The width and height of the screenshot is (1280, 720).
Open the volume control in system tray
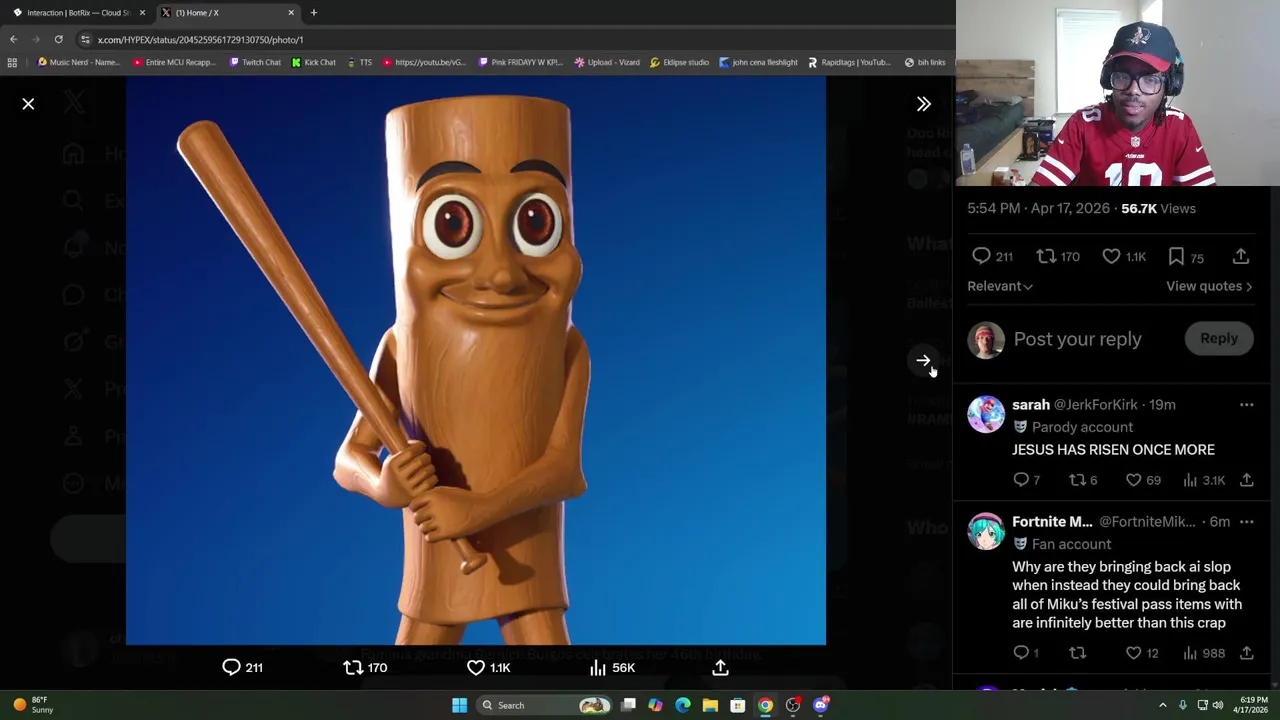tap(1218, 705)
